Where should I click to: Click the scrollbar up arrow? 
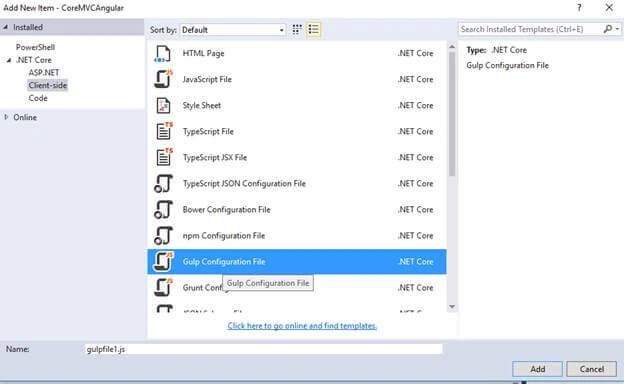[452, 47]
